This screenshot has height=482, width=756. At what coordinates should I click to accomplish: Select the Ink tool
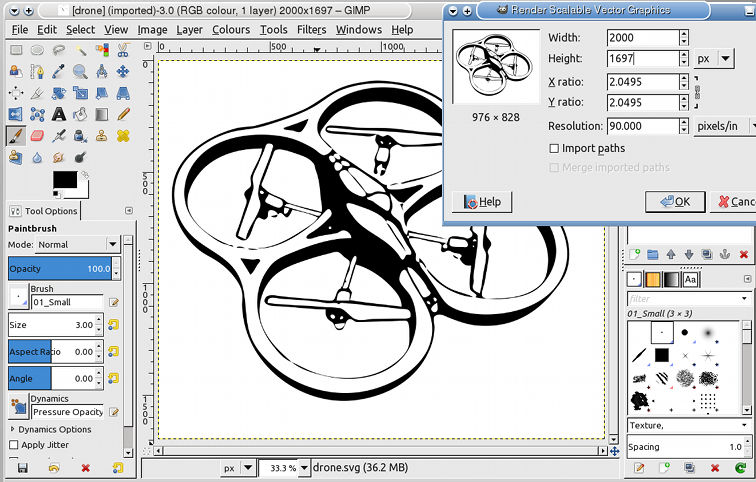point(80,136)
